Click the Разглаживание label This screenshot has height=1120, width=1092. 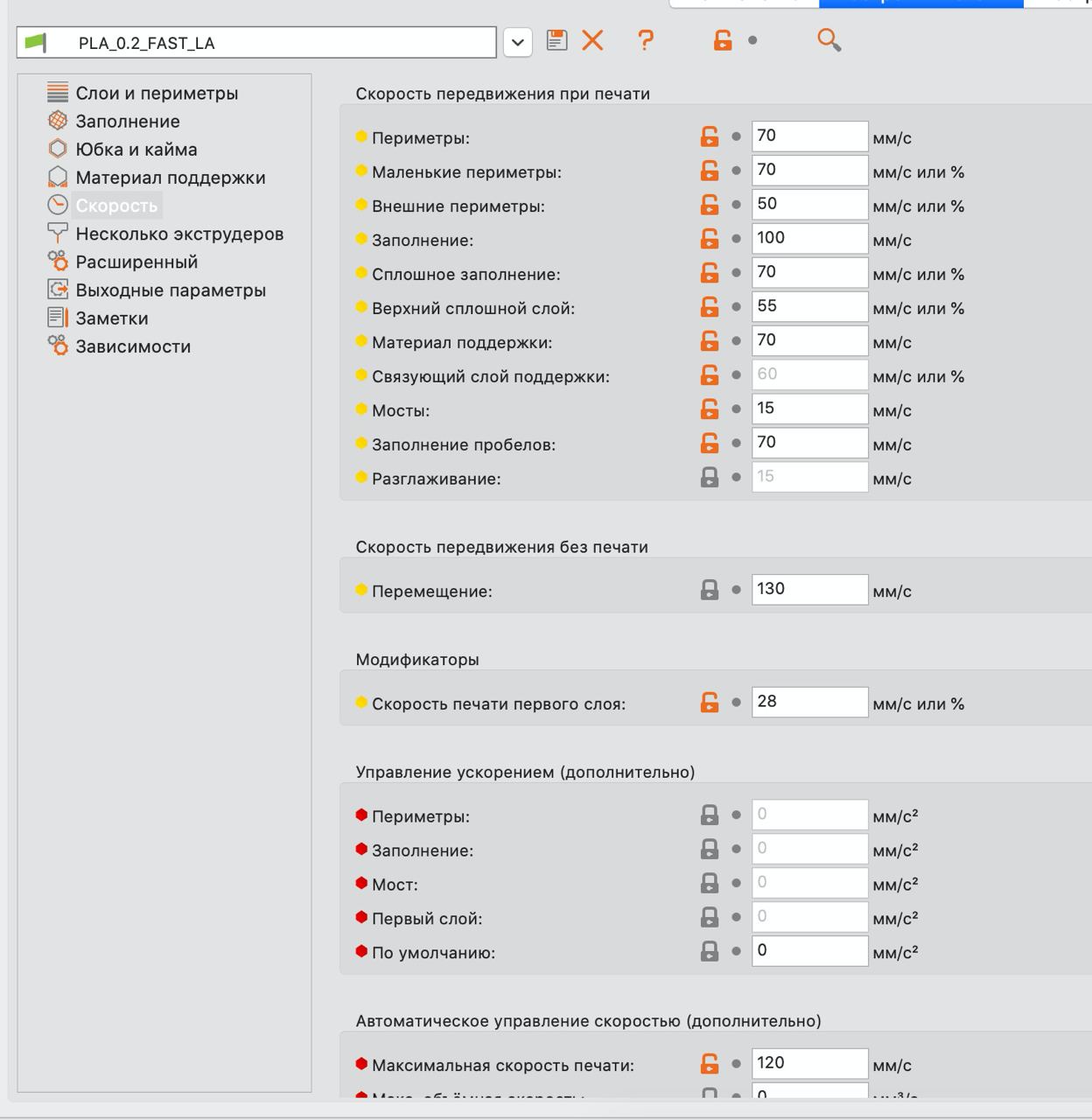click(x=437, y=479)
